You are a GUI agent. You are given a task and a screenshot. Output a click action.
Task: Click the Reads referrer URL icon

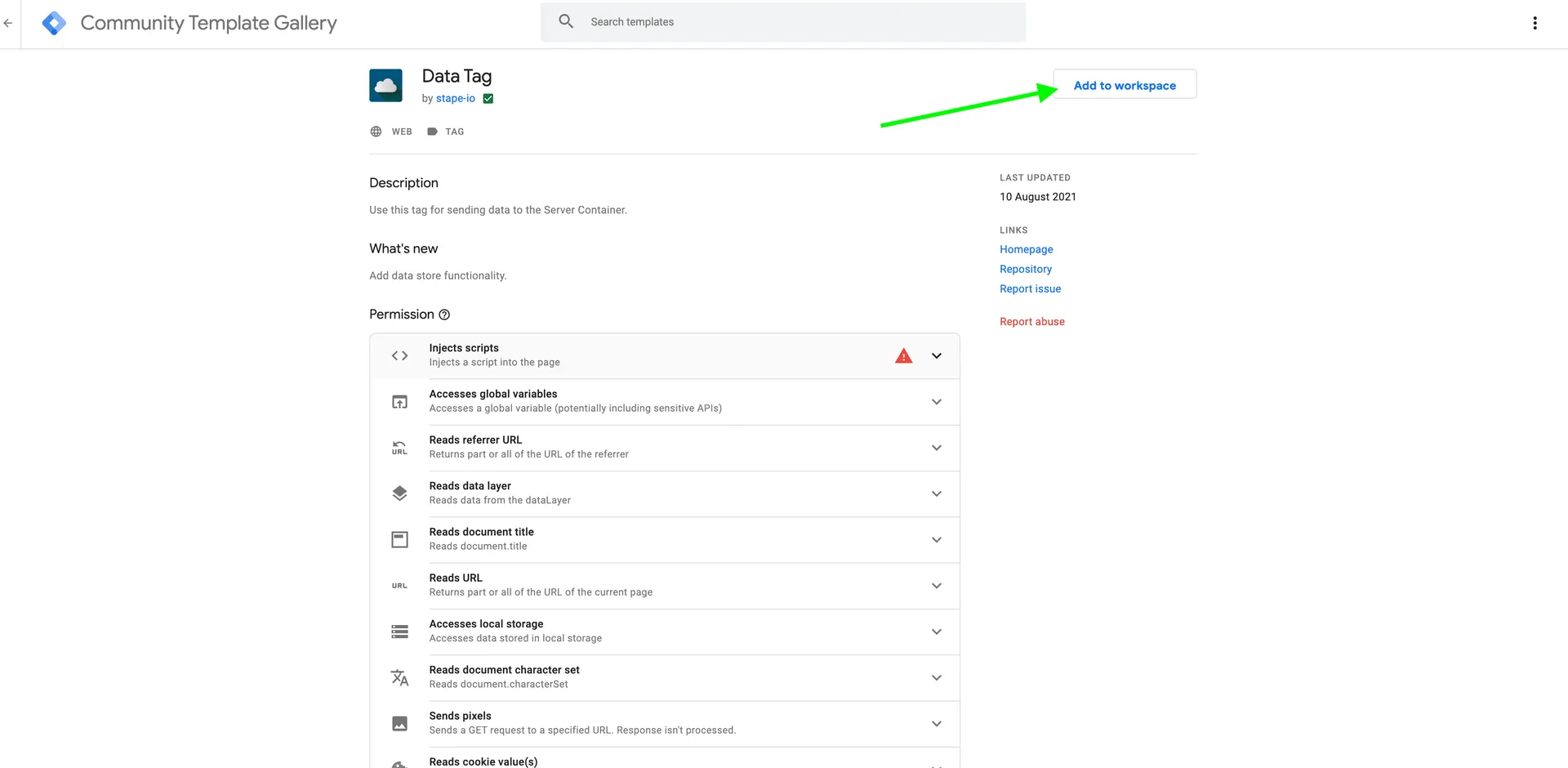tap(399, 448)
